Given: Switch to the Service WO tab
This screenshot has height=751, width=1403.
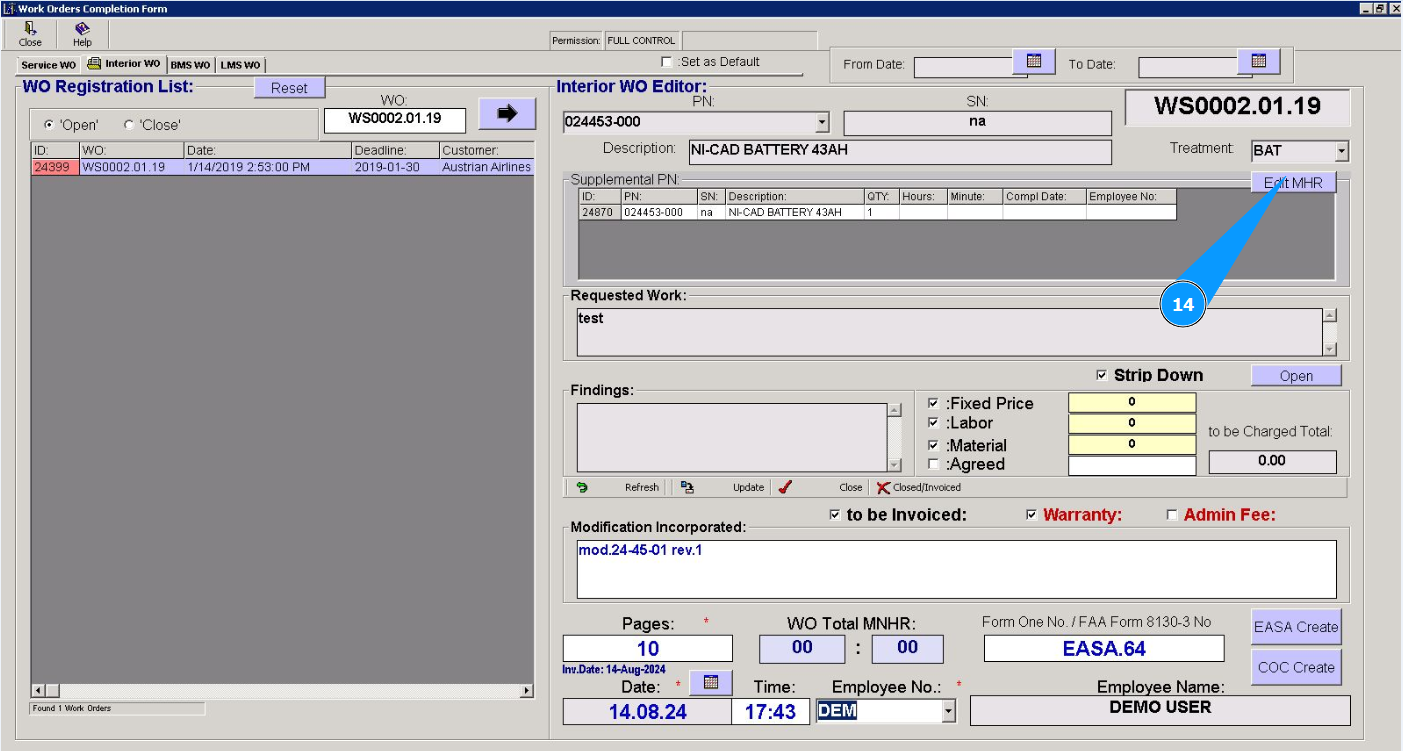Looking at the screenshot, I should 48,65.
